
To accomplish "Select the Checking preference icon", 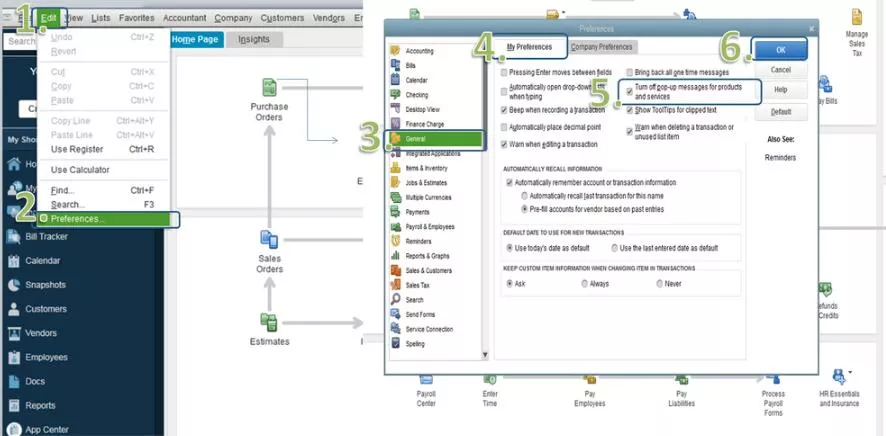I will tap(396, 95).
